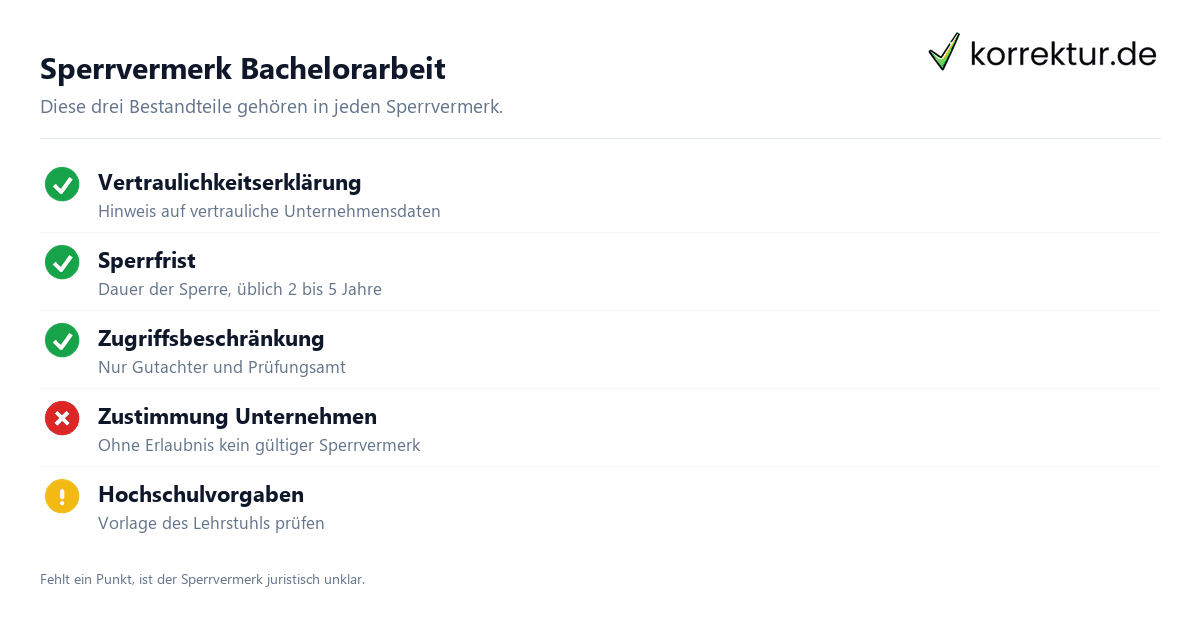Select the Zustimmung Unternehmen heading

point(237,417)
